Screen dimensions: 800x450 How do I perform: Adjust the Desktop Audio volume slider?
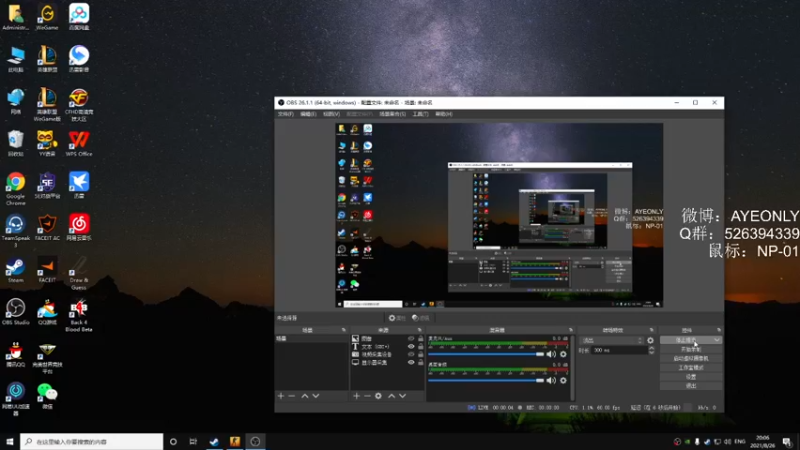[486, 381]
